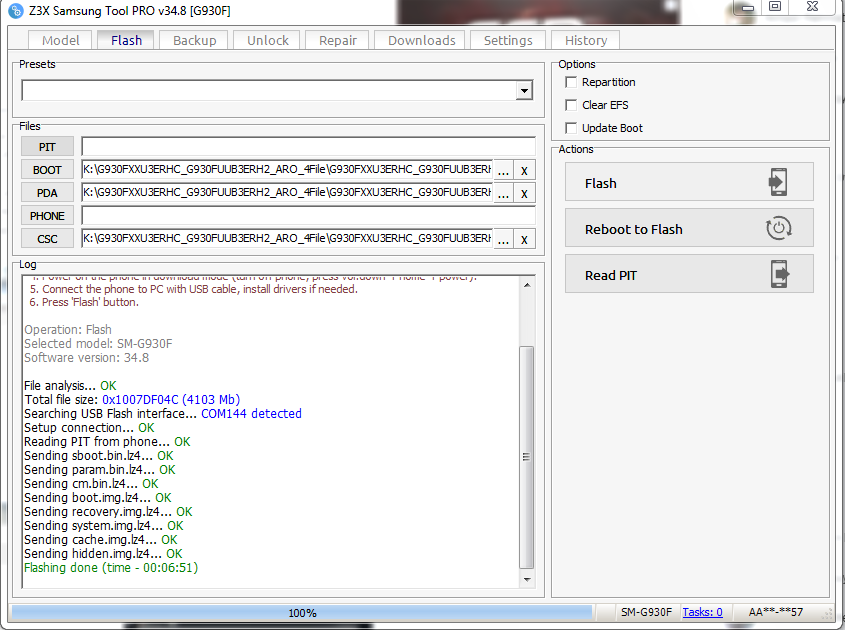Click the Z3X app icon in title bar
845x630 pixels.
pos(16,10)
